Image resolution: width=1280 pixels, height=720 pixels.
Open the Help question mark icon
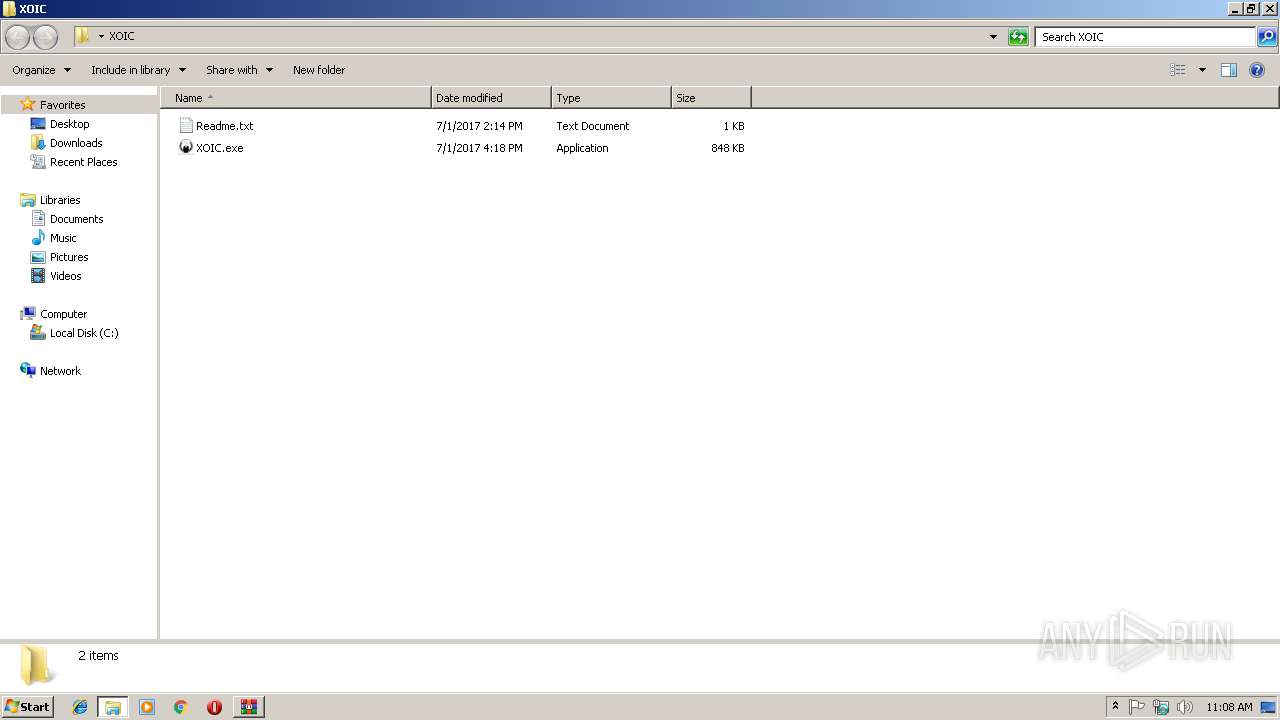tap(1257, 70)
